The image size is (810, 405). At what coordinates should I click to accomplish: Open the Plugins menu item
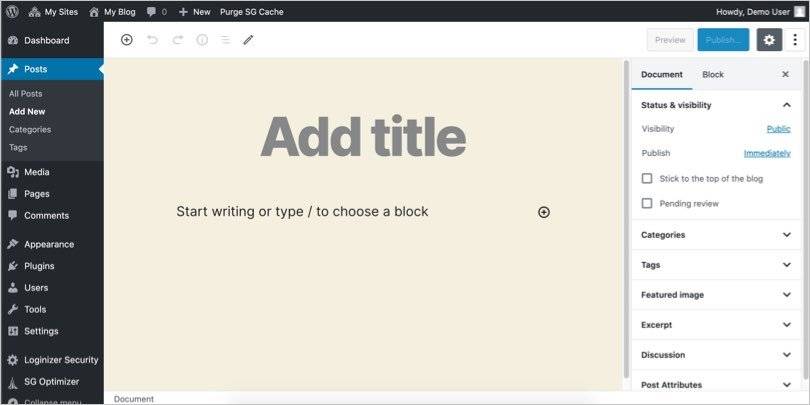tap(39, 266)
